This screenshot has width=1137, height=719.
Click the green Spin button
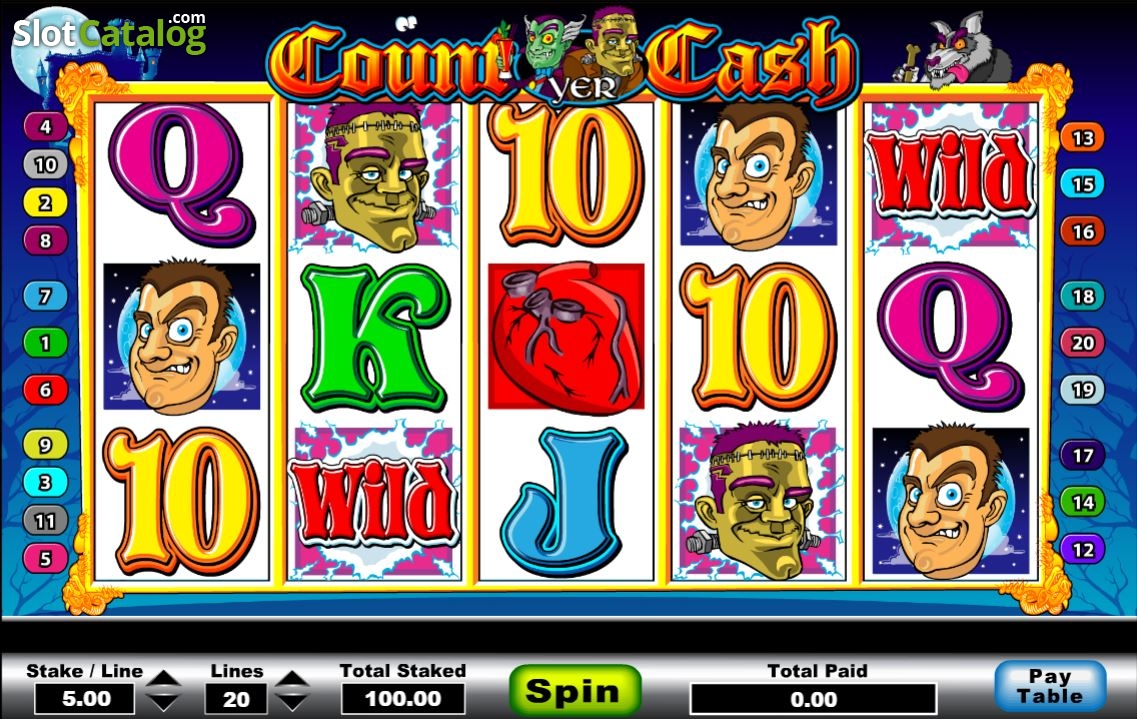[x=575, y=691]
